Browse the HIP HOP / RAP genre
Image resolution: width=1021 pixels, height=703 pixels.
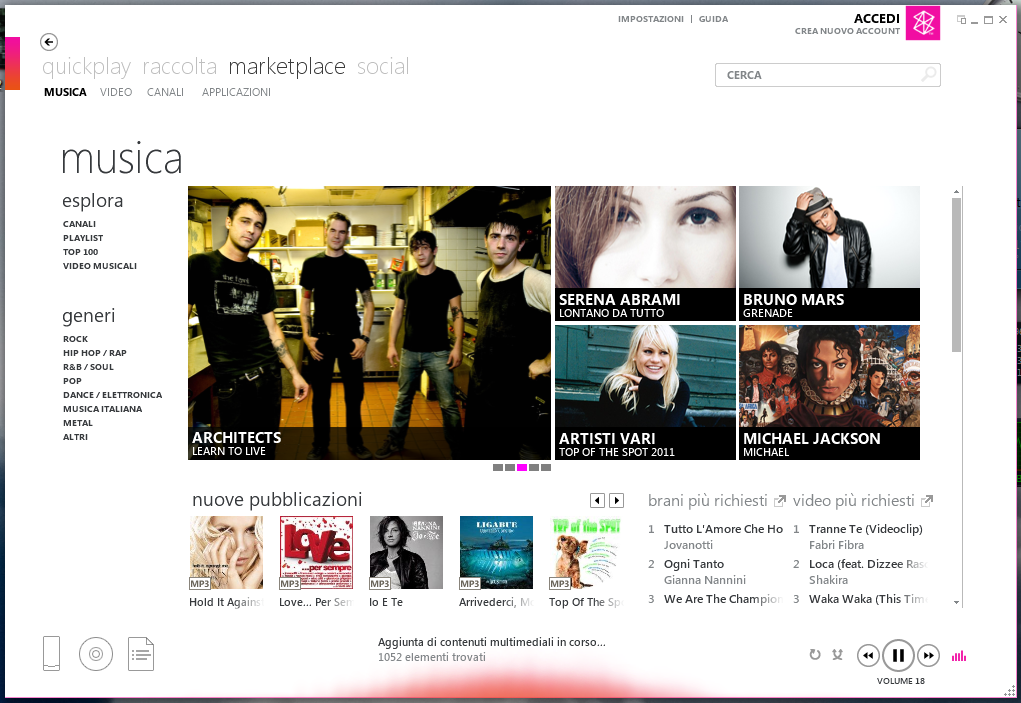click(x=94, y=353)
